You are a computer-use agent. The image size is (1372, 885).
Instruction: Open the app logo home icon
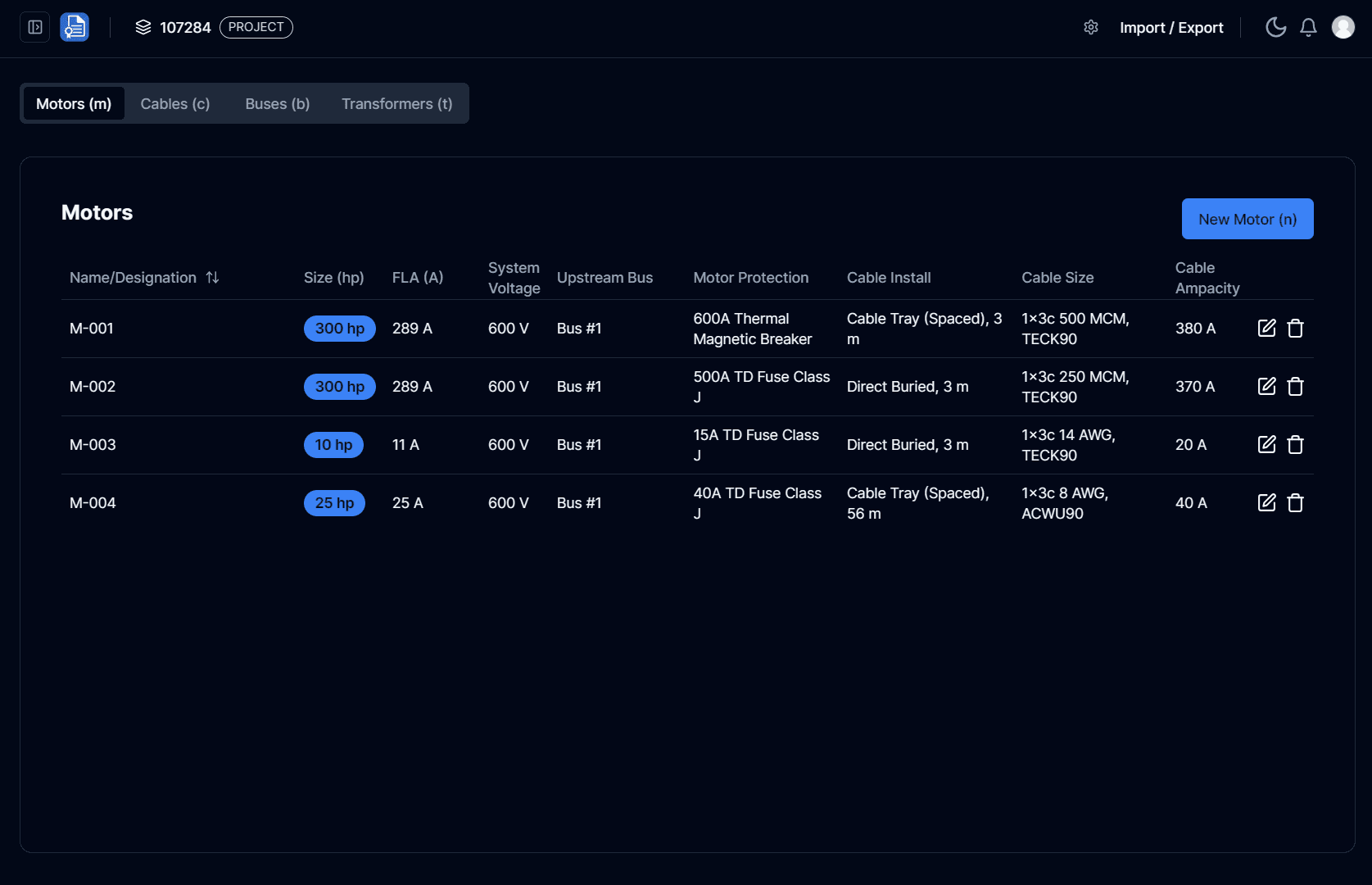75,27
